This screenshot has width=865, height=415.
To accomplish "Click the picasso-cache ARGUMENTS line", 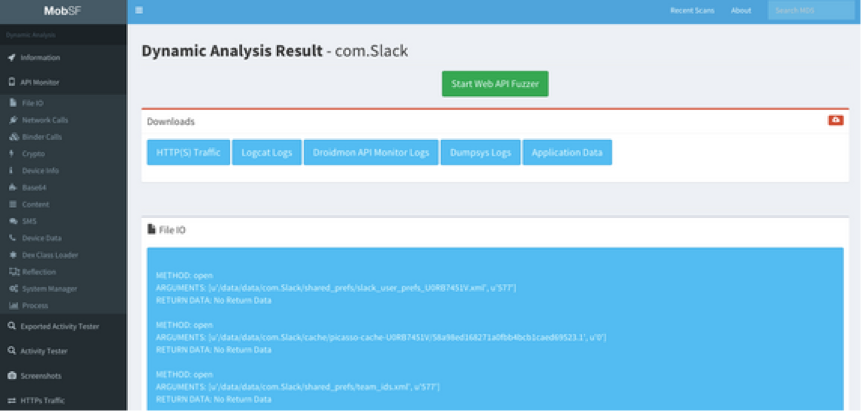I will pyautogui.click(x=381, y=337).
